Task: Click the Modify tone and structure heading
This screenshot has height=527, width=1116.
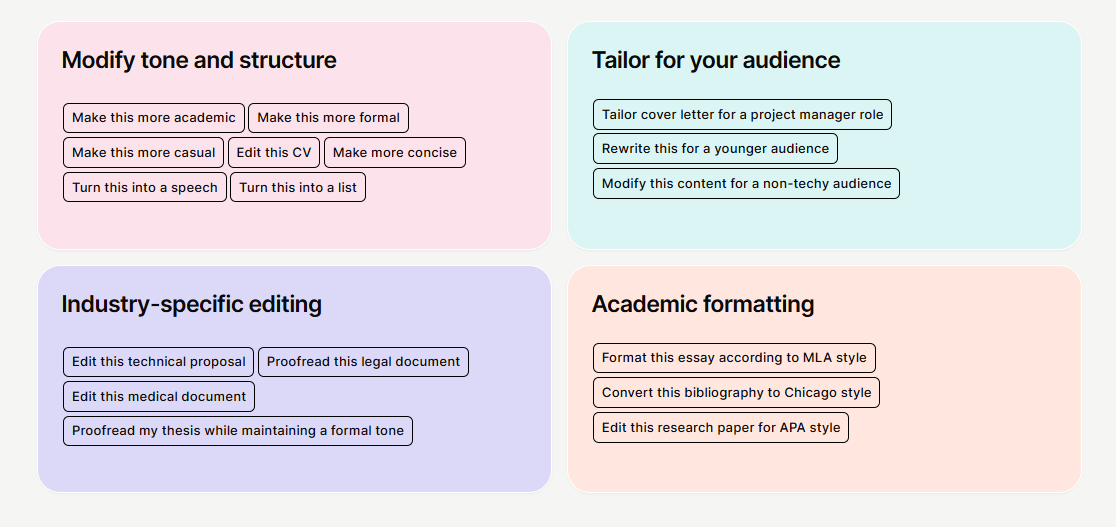Action: point(199,60)
